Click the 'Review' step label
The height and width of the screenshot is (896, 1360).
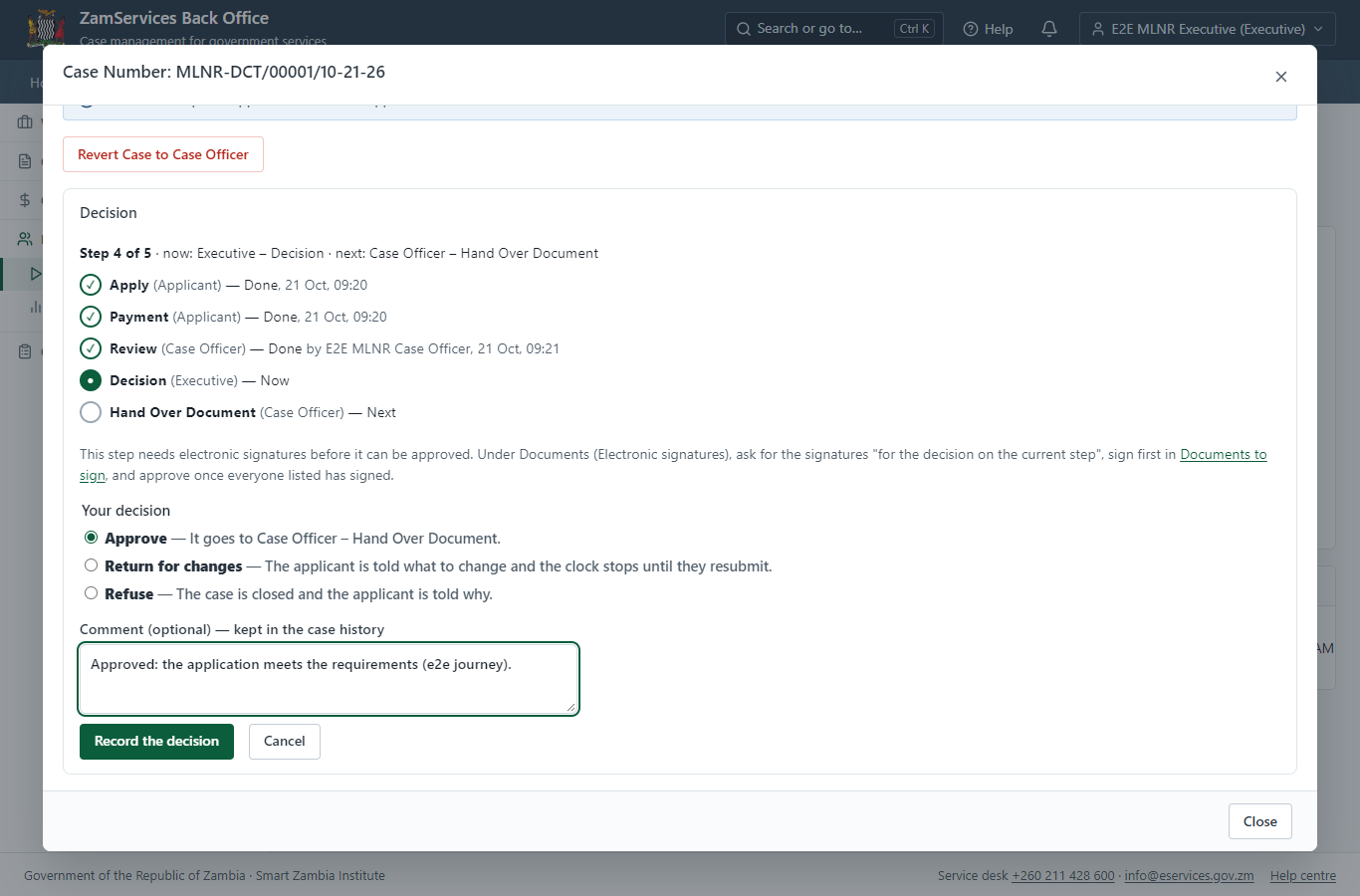(133, 348)
